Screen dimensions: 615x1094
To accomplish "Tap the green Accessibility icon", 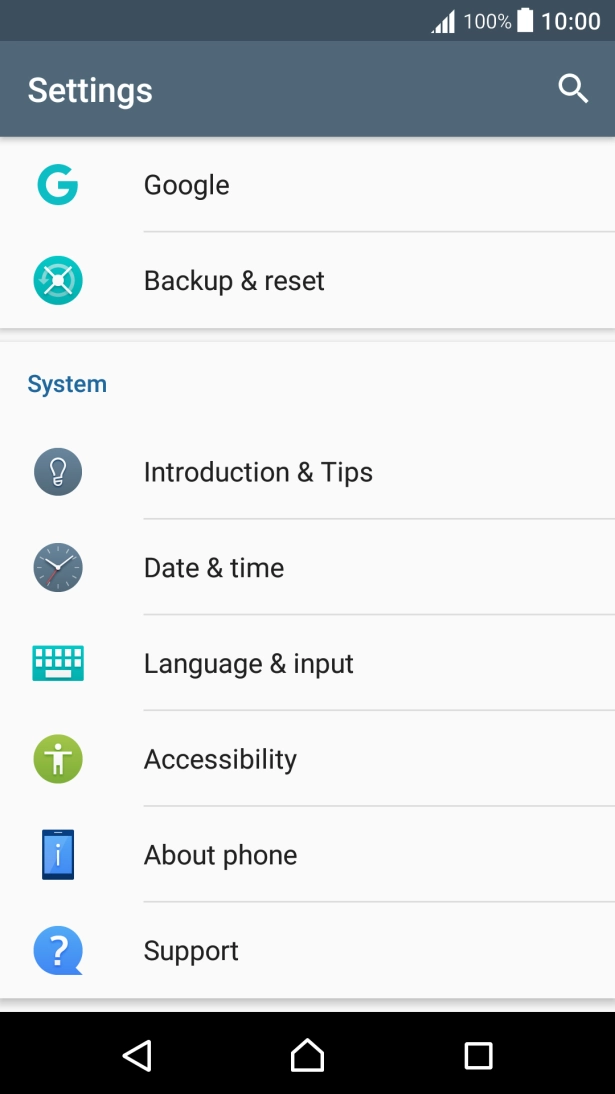I will point(58,759).
